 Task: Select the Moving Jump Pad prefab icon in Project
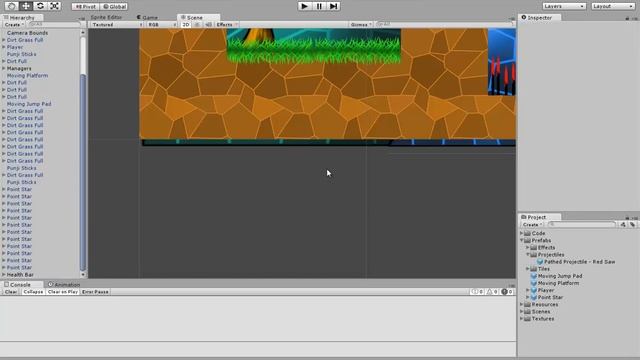[533, 276]
